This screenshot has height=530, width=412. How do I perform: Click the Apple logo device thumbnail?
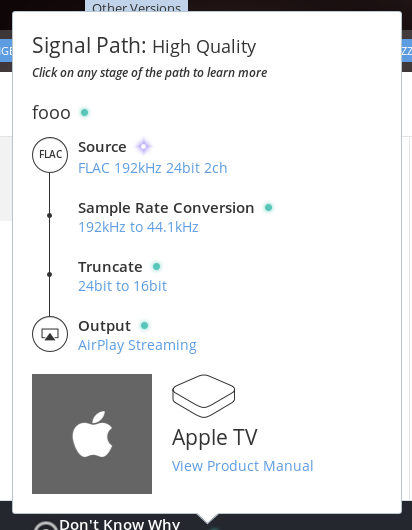click(x=92, y=434)
